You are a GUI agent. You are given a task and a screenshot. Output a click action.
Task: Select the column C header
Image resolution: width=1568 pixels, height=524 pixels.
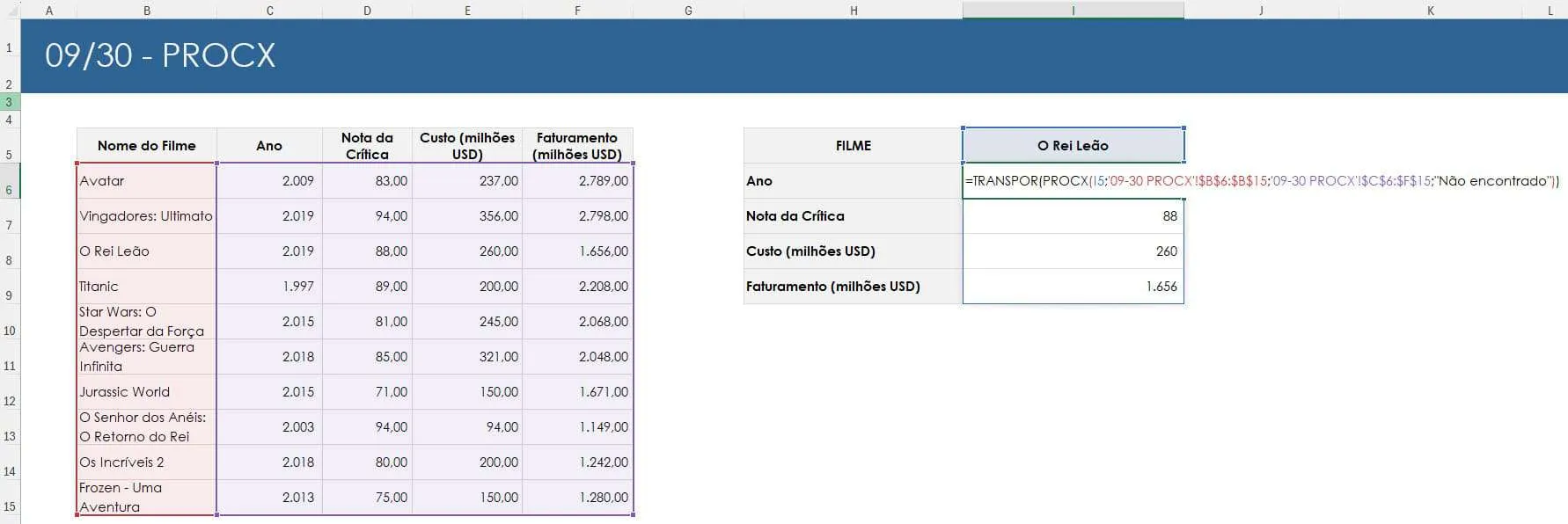269,10
